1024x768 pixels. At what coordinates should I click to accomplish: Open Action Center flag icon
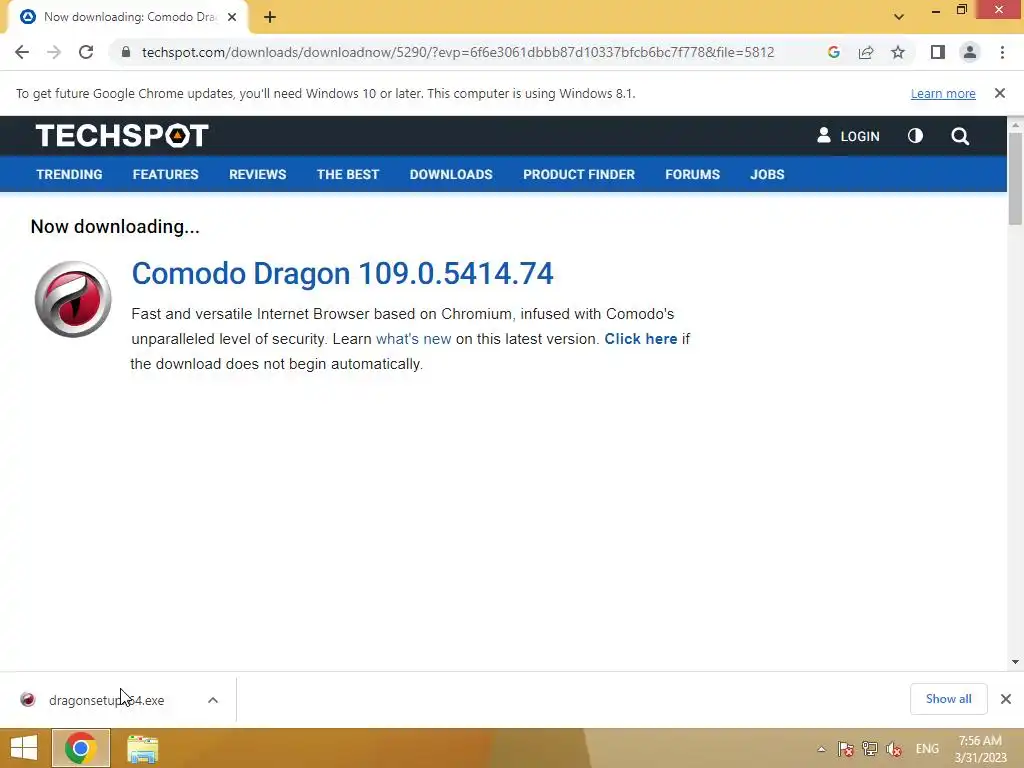coord(845,749)
